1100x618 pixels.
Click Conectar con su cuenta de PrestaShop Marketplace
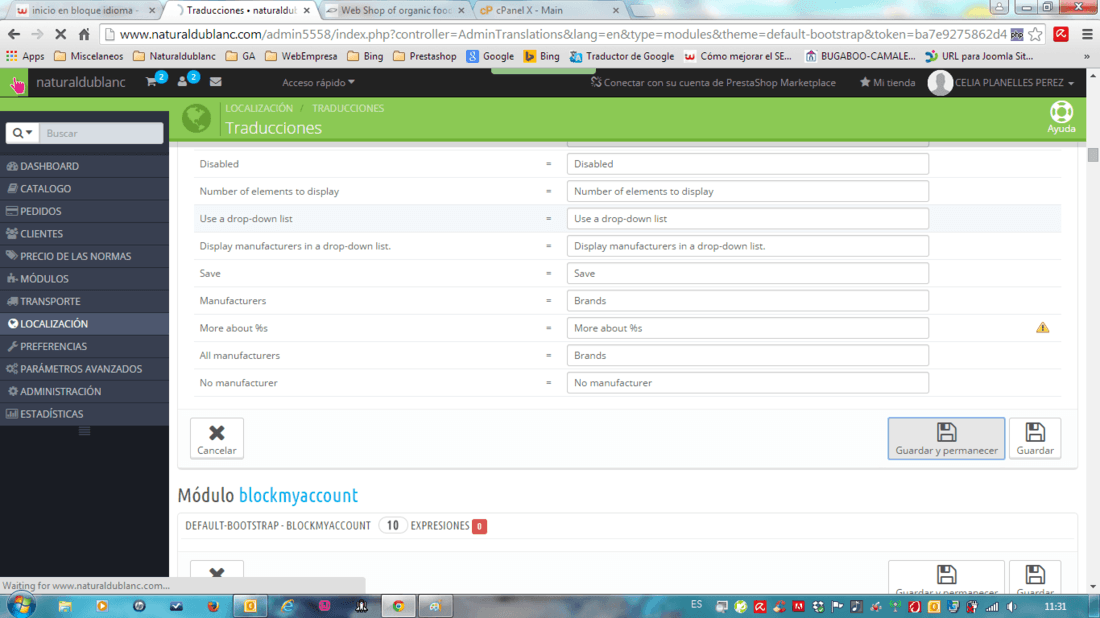pyautogui.click(x=713, y=83)
